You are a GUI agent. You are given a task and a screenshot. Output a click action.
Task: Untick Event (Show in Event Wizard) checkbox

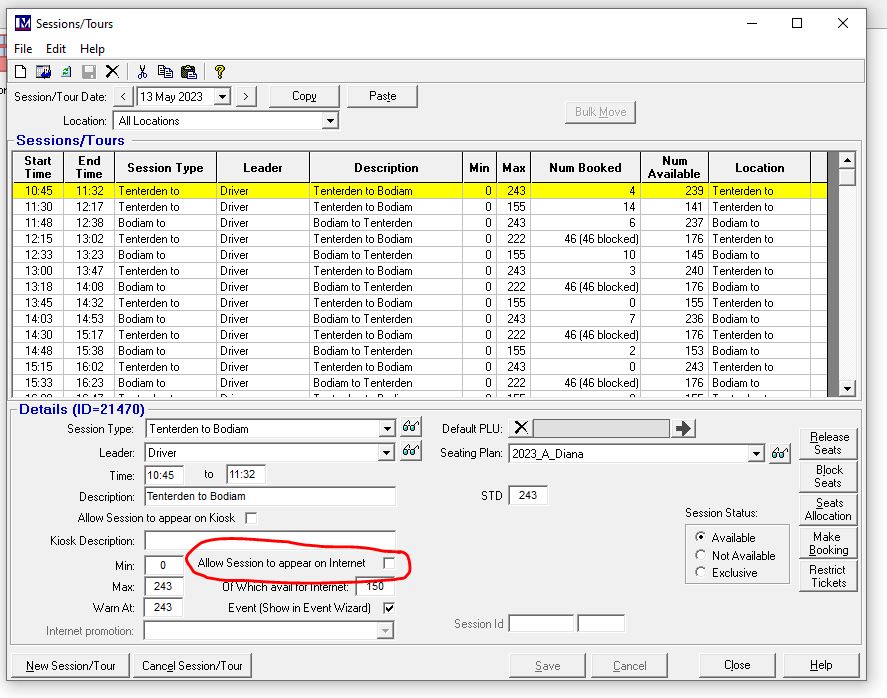389,608
